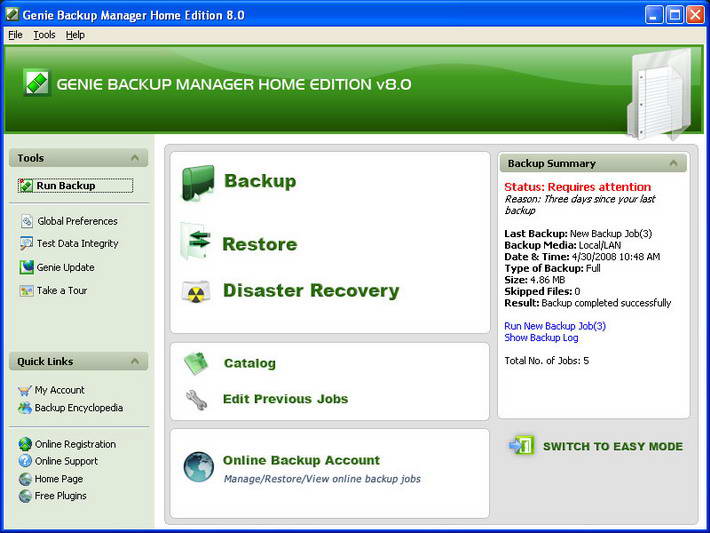The width and height of the screenshot is (710, 533).
Task: Click the Genie logo icon in the green banner
Action: pyautogui.click(x=37, y=83)
